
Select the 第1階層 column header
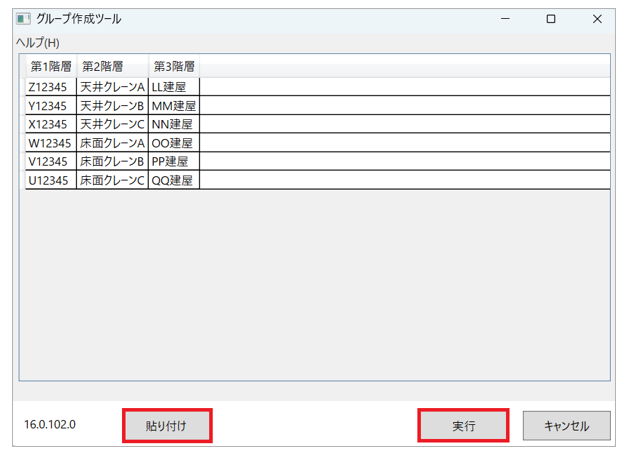click(x=51, y=67)
